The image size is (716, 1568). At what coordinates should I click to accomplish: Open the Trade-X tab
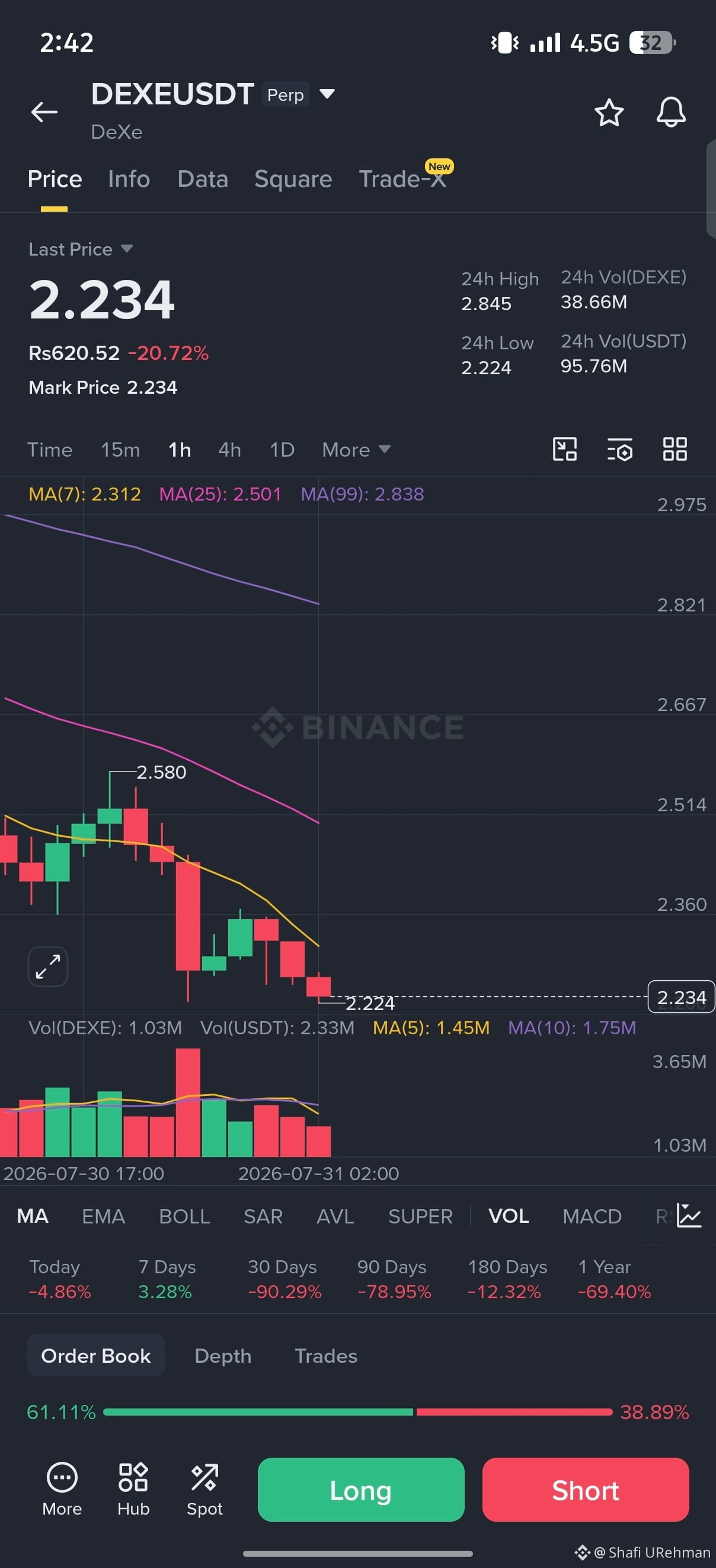coord(402,179)
